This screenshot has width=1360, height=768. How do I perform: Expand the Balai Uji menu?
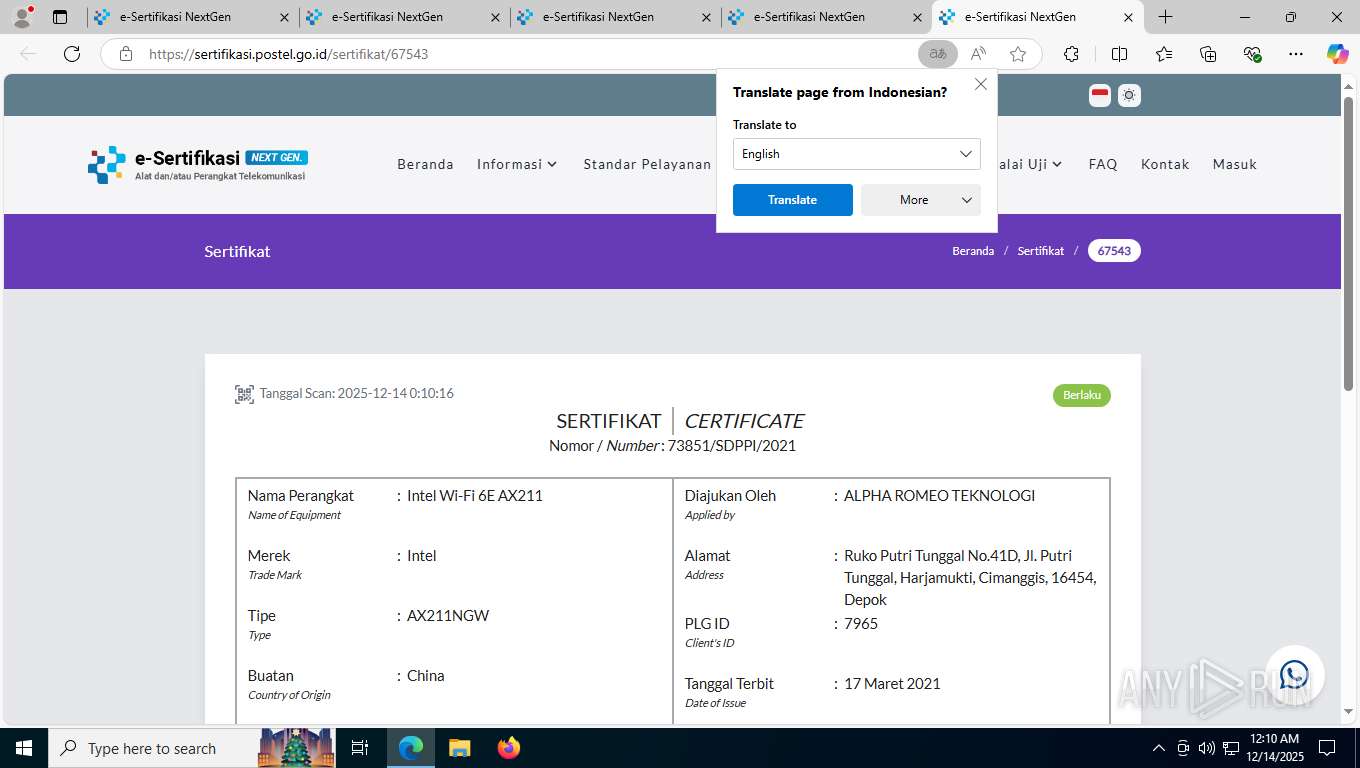pos(1024,164)
